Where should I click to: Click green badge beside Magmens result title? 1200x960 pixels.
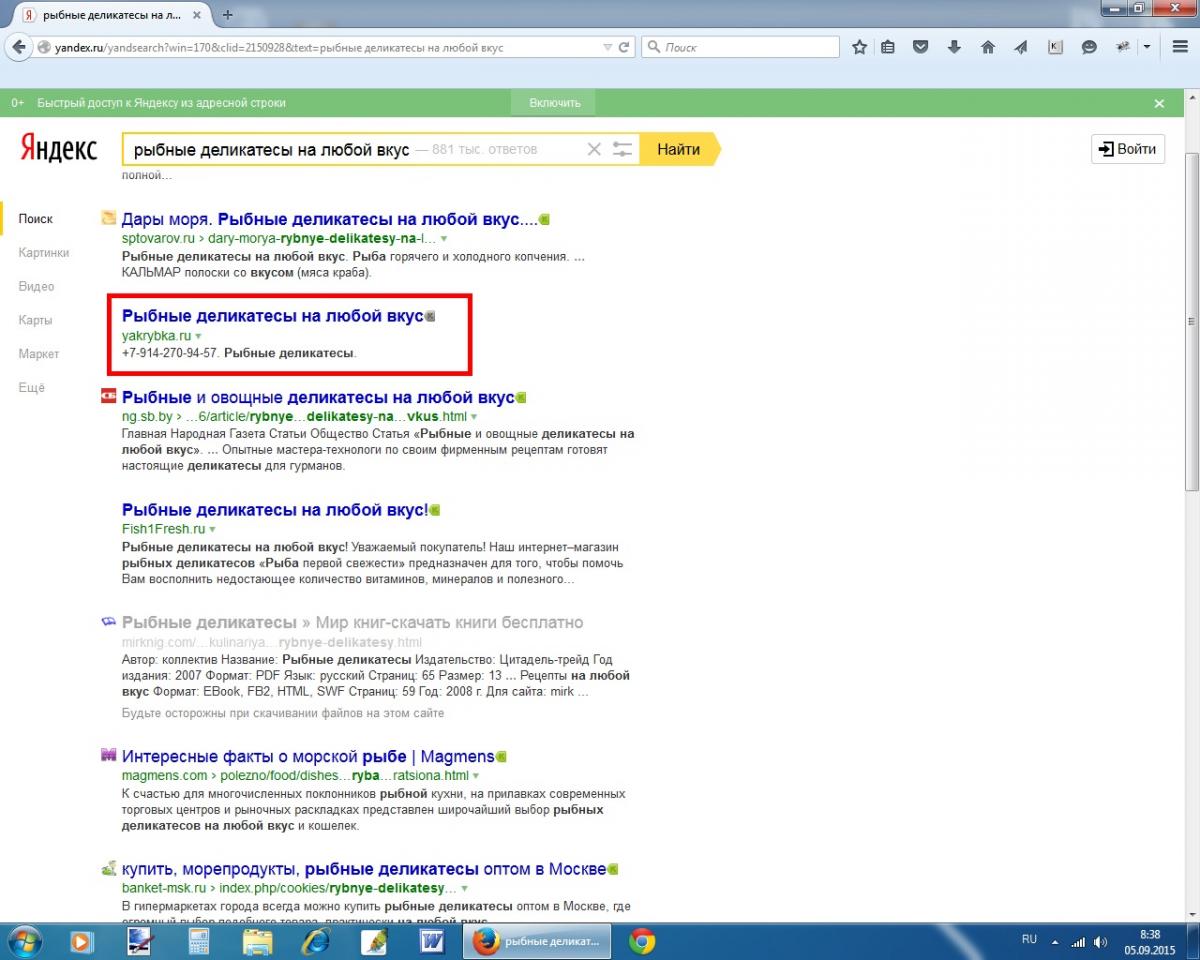pos(501,756)
